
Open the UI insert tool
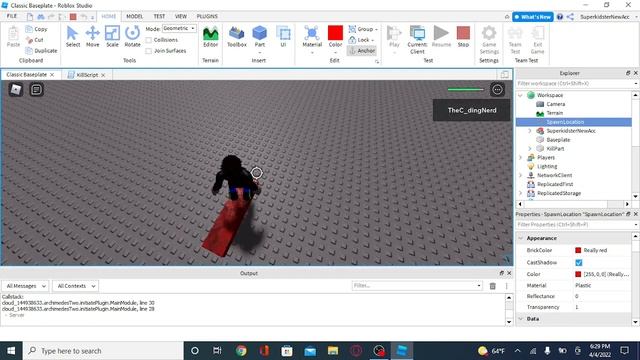click(283, 36)
